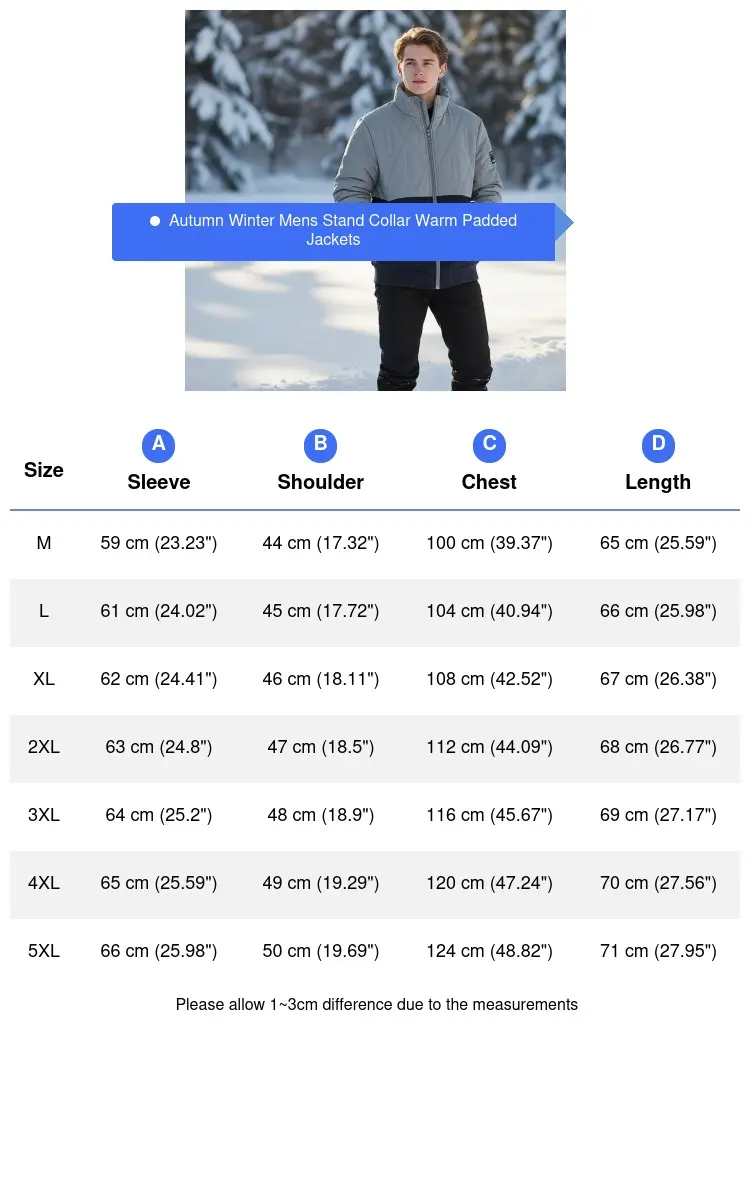Select the Shoulder column header
750x1200 pixels.
320,482
